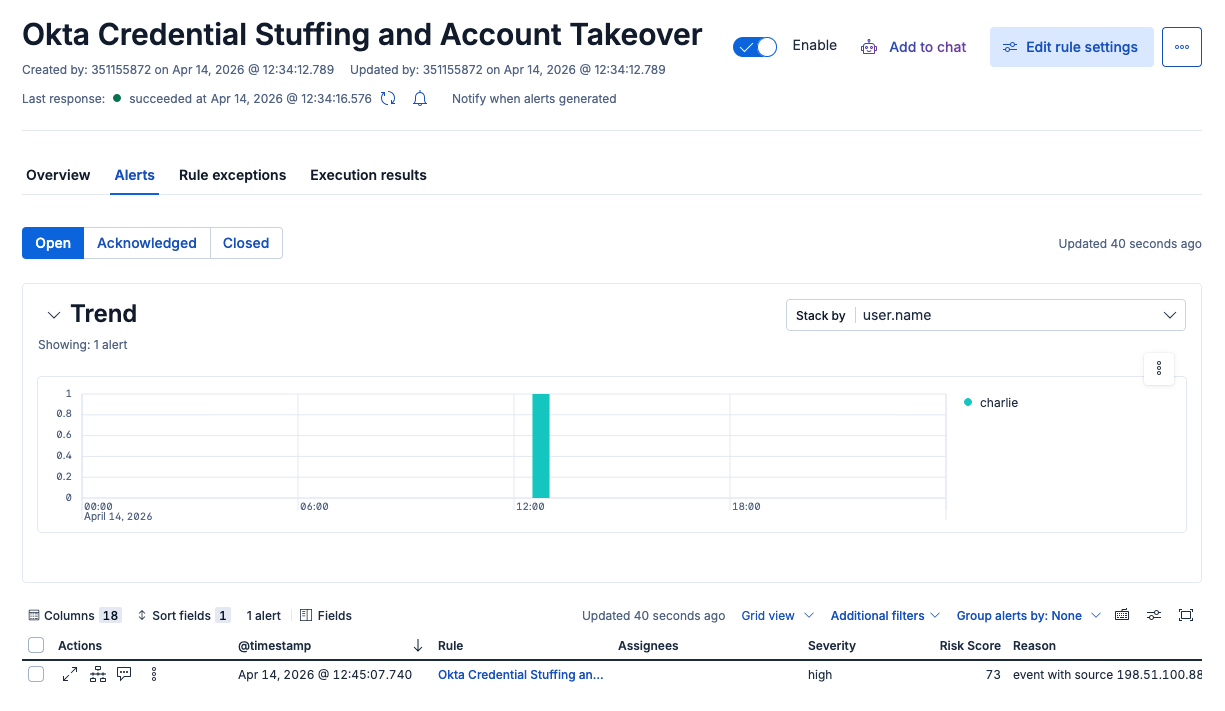Click the Rule column header
The height and width of the screenshot is (711, 1225).
[451, 646]
